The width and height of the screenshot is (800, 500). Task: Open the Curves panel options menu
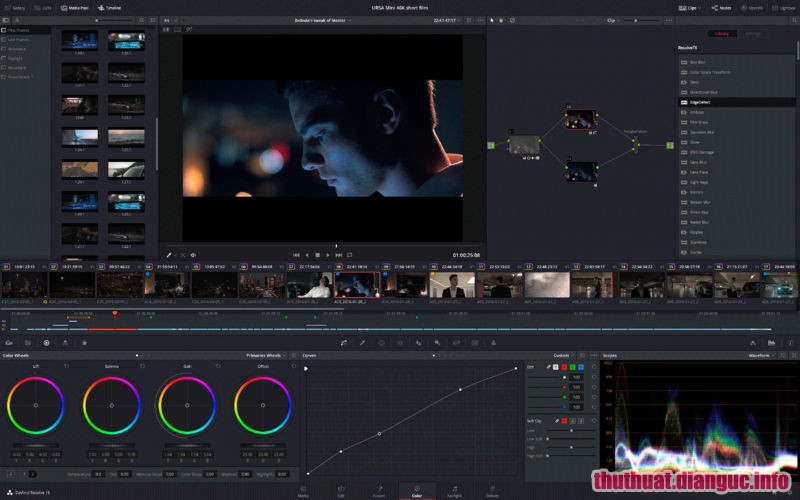tap(593, 356)
